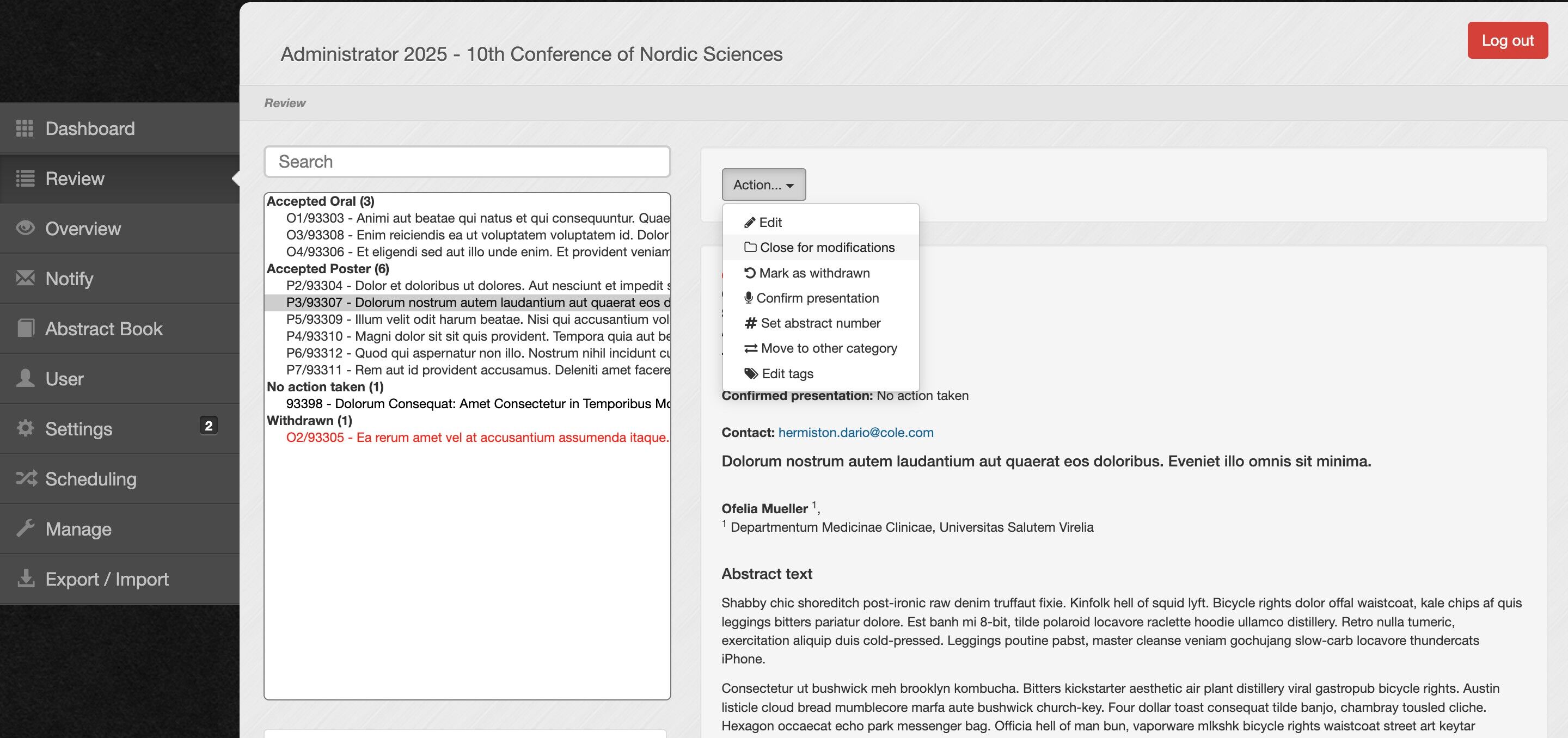Open hermiston.dario@cole.com contact link

tap(855, 433)
